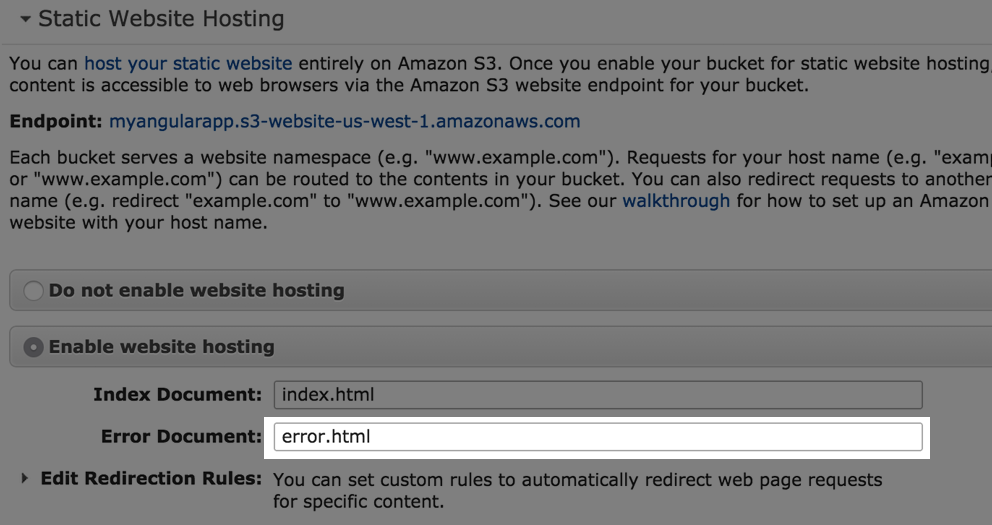
Task: Follow the 'walkthrough' link
Action: pyautogui.click(x=676, y=201)
